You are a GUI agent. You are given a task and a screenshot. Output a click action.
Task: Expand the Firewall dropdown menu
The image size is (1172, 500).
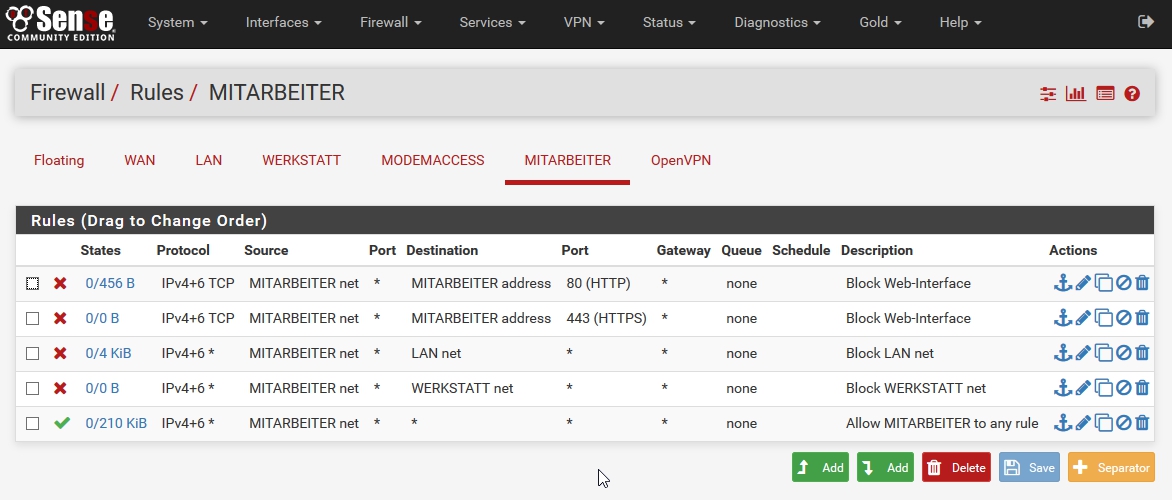[390, 22]
